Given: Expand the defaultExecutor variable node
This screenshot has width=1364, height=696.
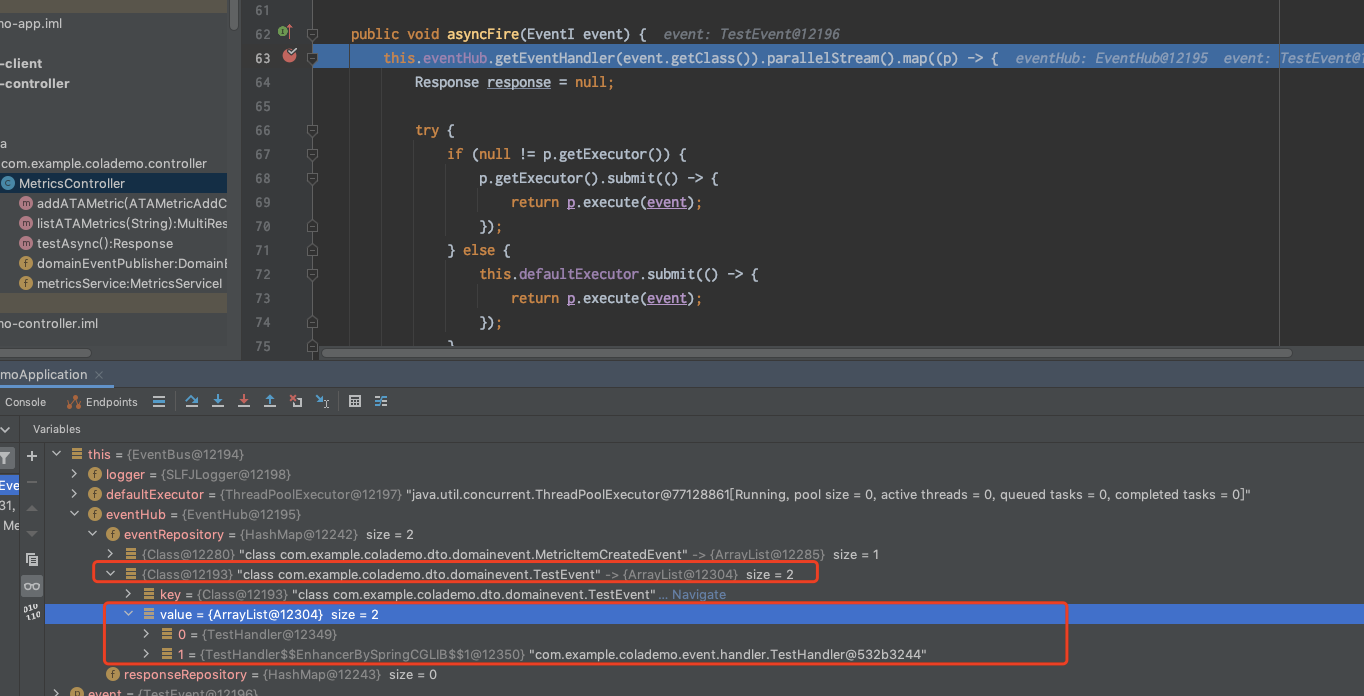Looking at the screenshot, I should [74, 494].
